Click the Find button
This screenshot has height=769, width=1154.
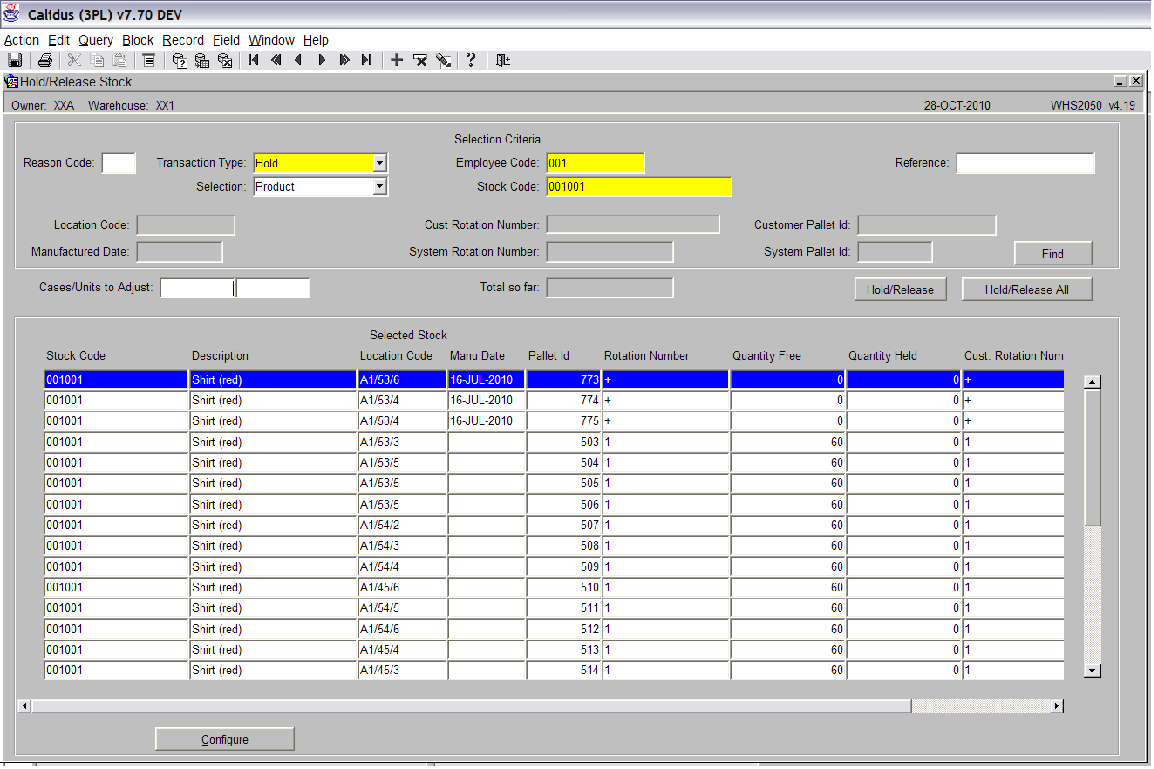coord(1052,253)
